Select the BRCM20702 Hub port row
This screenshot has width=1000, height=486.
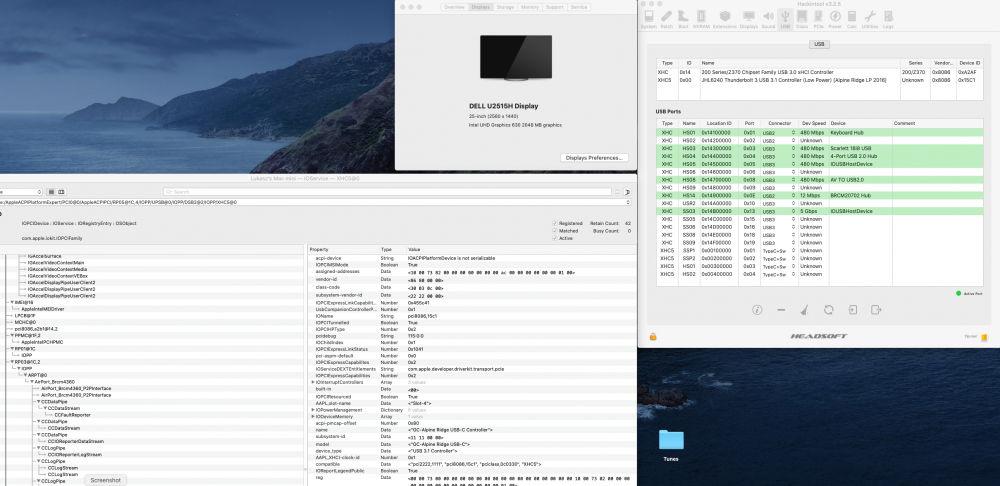(820, 196)
